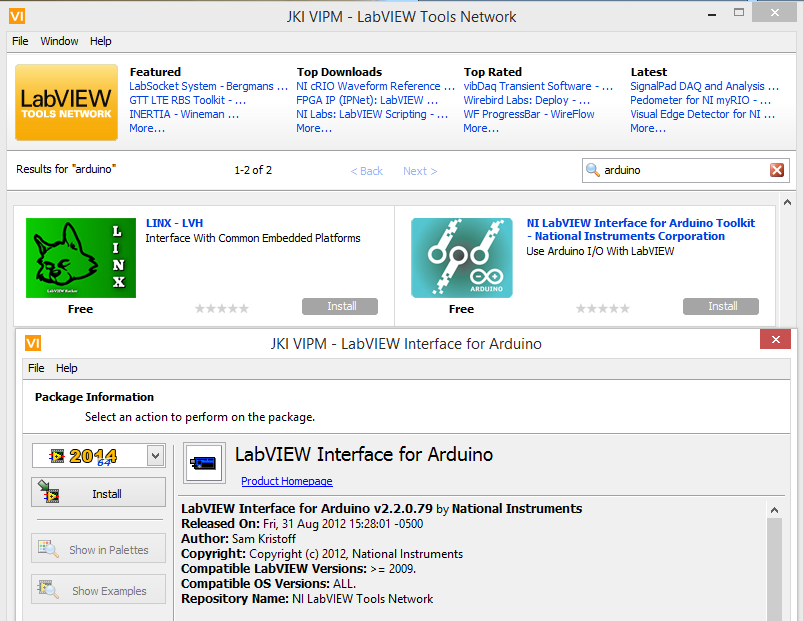Open NI LabVIEW Interface for Arduino Toolkit link

[640, 229]
